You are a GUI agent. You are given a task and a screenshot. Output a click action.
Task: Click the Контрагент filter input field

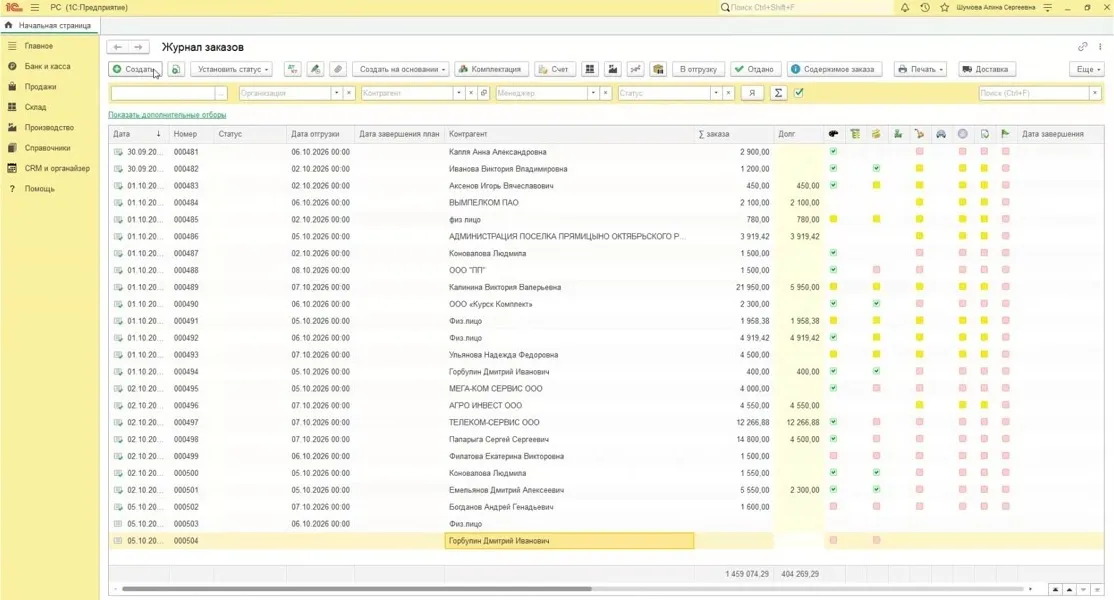click(x=408, y=93)
